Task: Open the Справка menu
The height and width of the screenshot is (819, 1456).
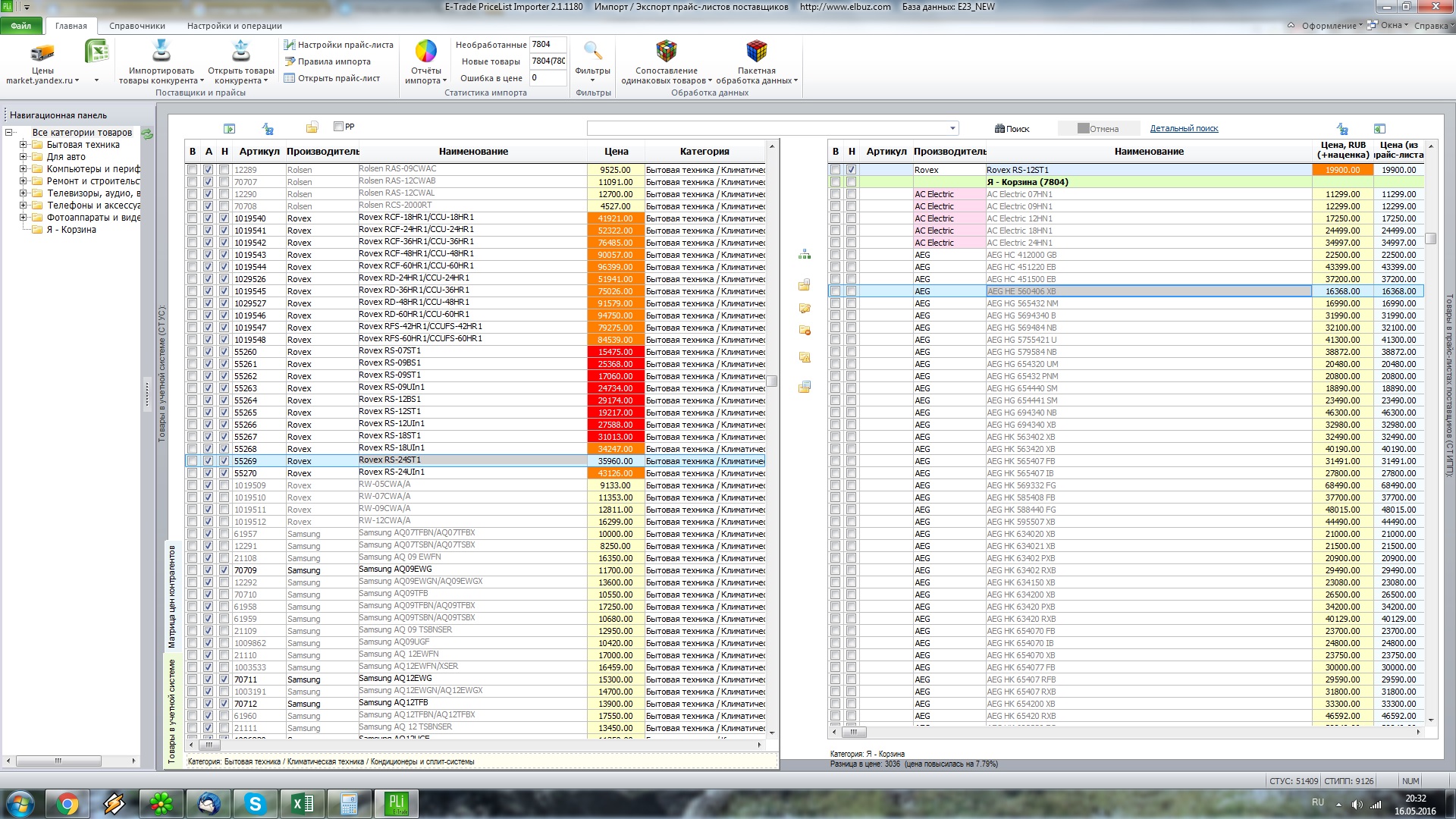Action: [1433, 26]
